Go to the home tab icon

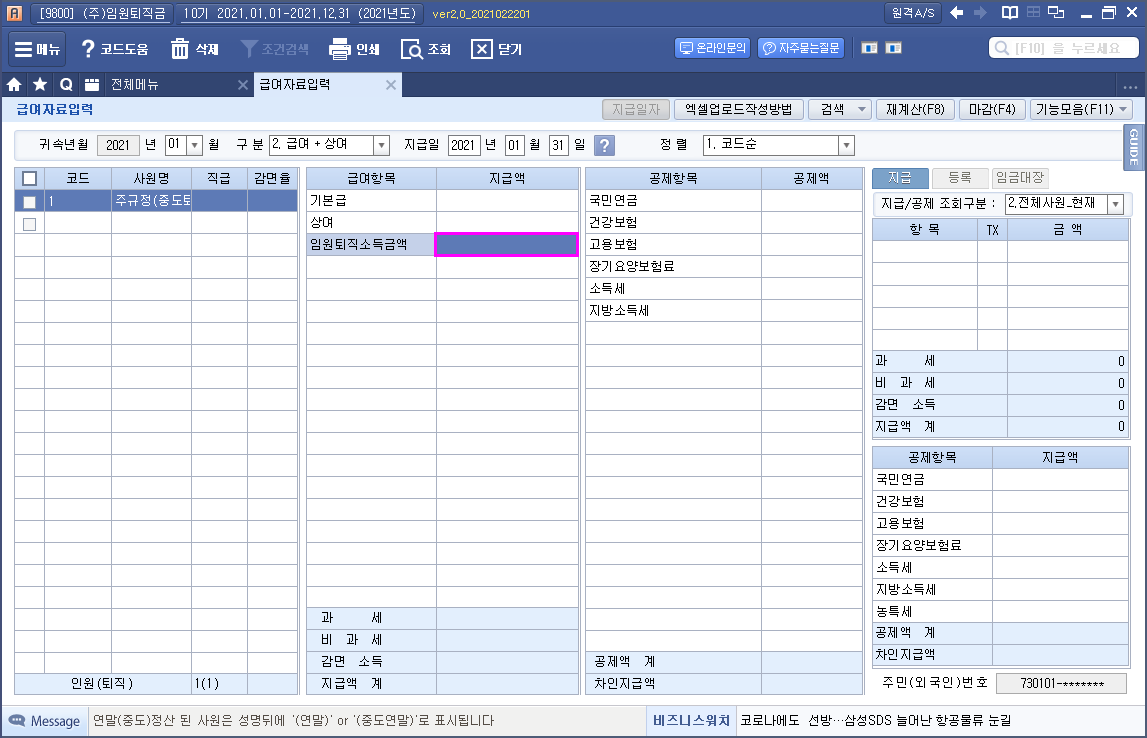click(14, 85)
